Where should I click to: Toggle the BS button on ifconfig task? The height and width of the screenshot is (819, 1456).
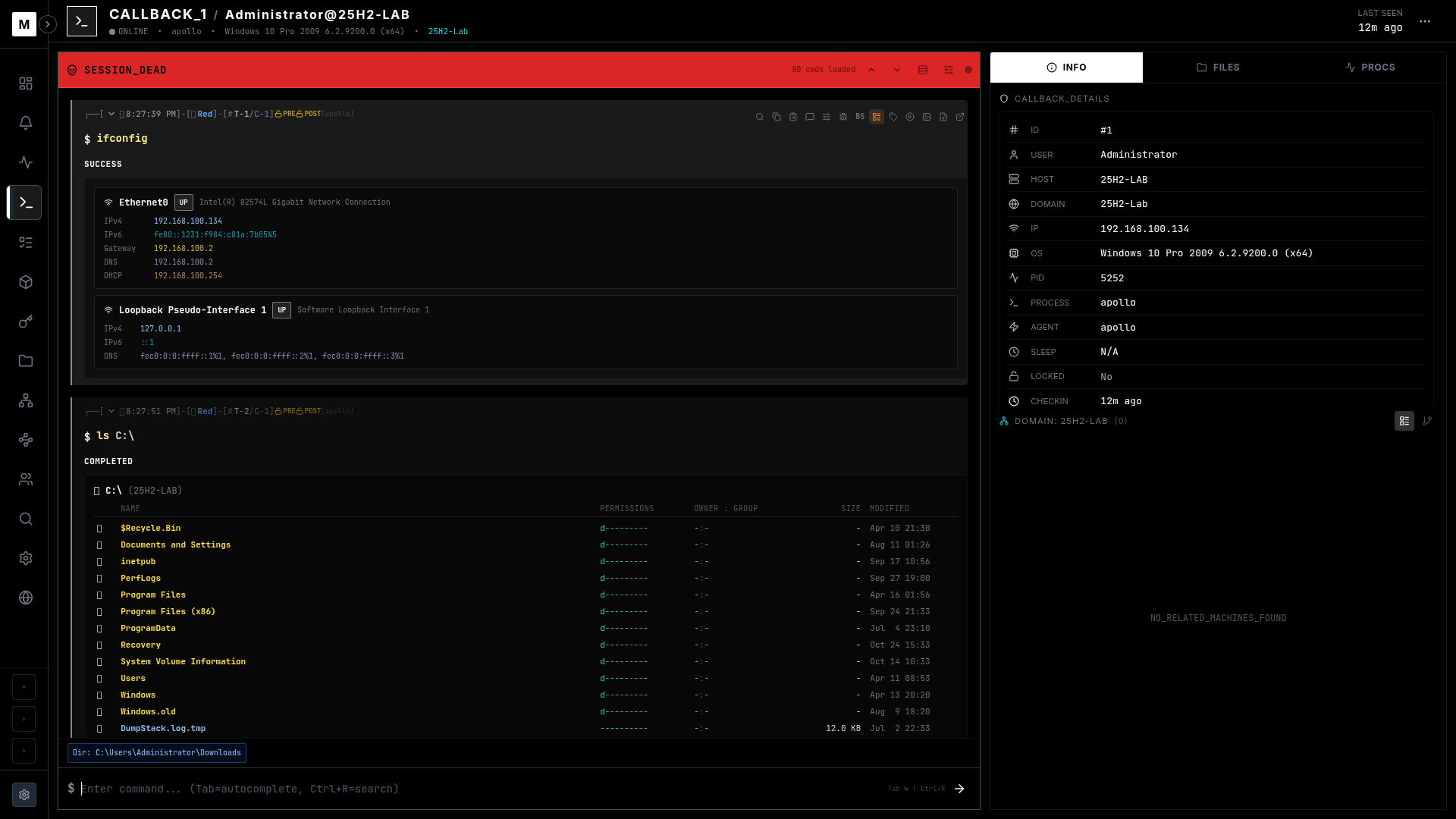tap(860, 117)
